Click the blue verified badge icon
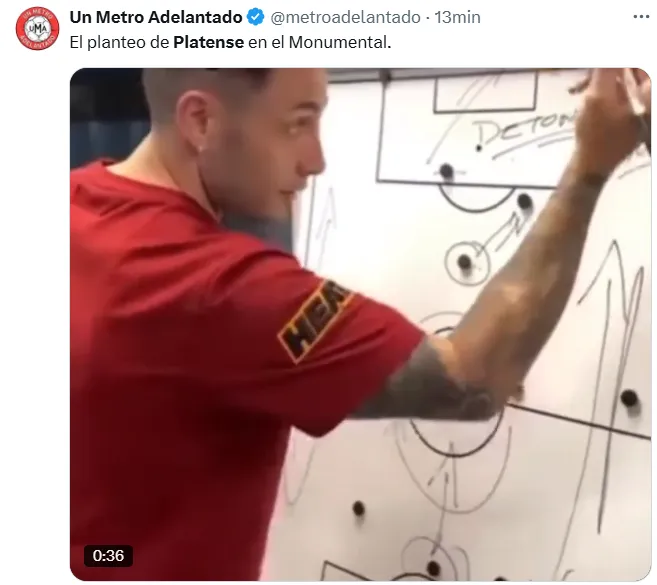This screenshot has width=657, height=585. point(255,17)
